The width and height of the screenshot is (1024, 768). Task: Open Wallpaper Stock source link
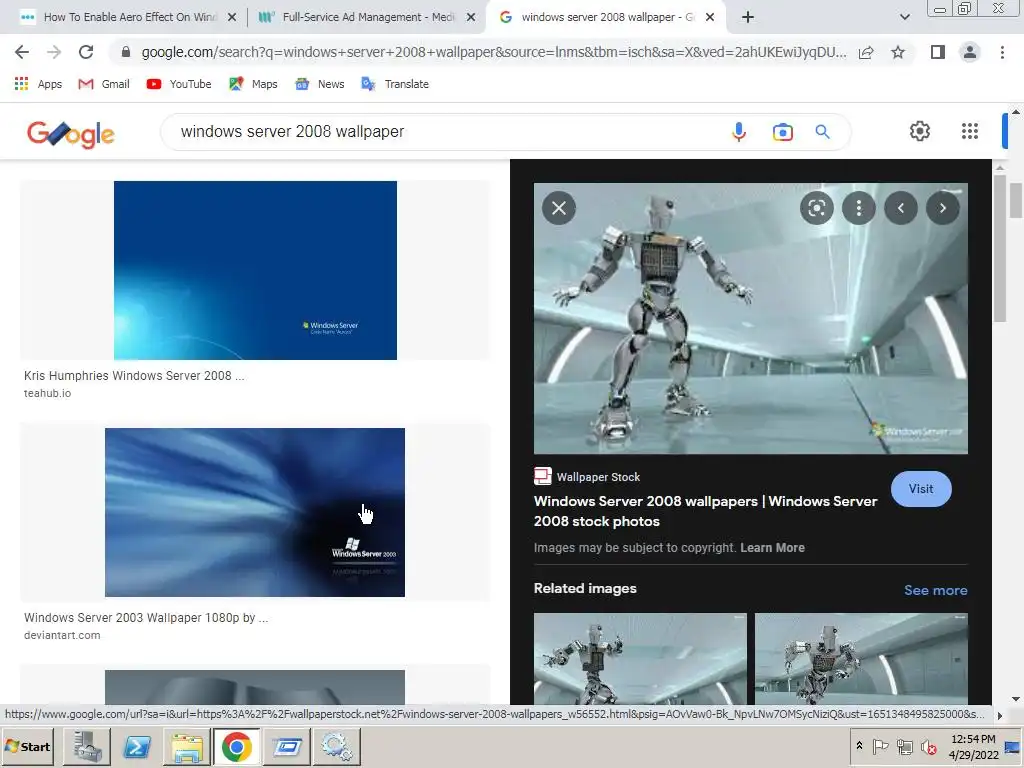point(586,477)
